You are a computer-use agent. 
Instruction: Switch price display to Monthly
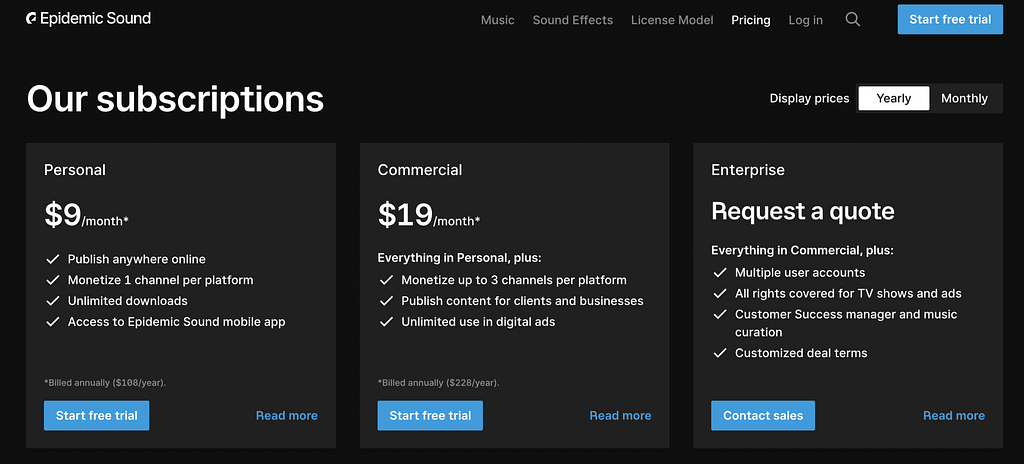pyautogui.click(x=964, y=98)
